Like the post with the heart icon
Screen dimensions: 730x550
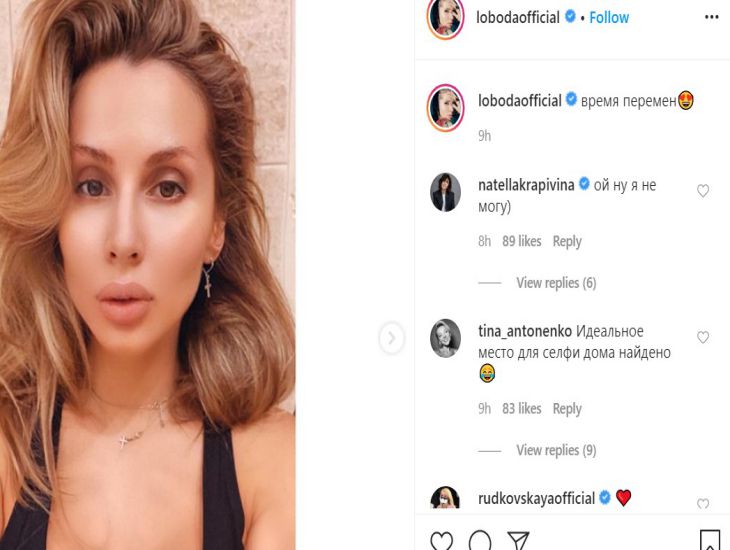click(440, 542)
